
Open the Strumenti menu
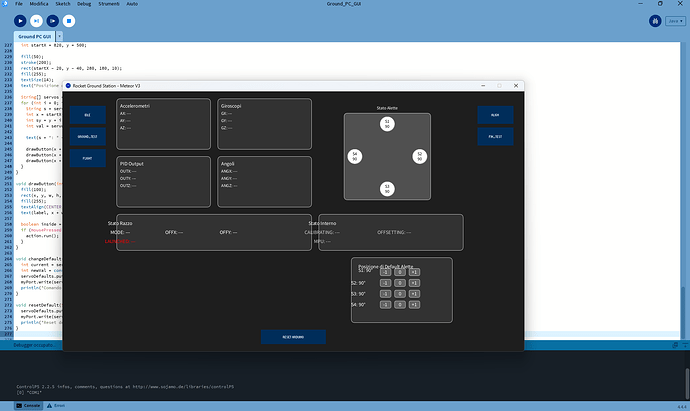(109, 4)
